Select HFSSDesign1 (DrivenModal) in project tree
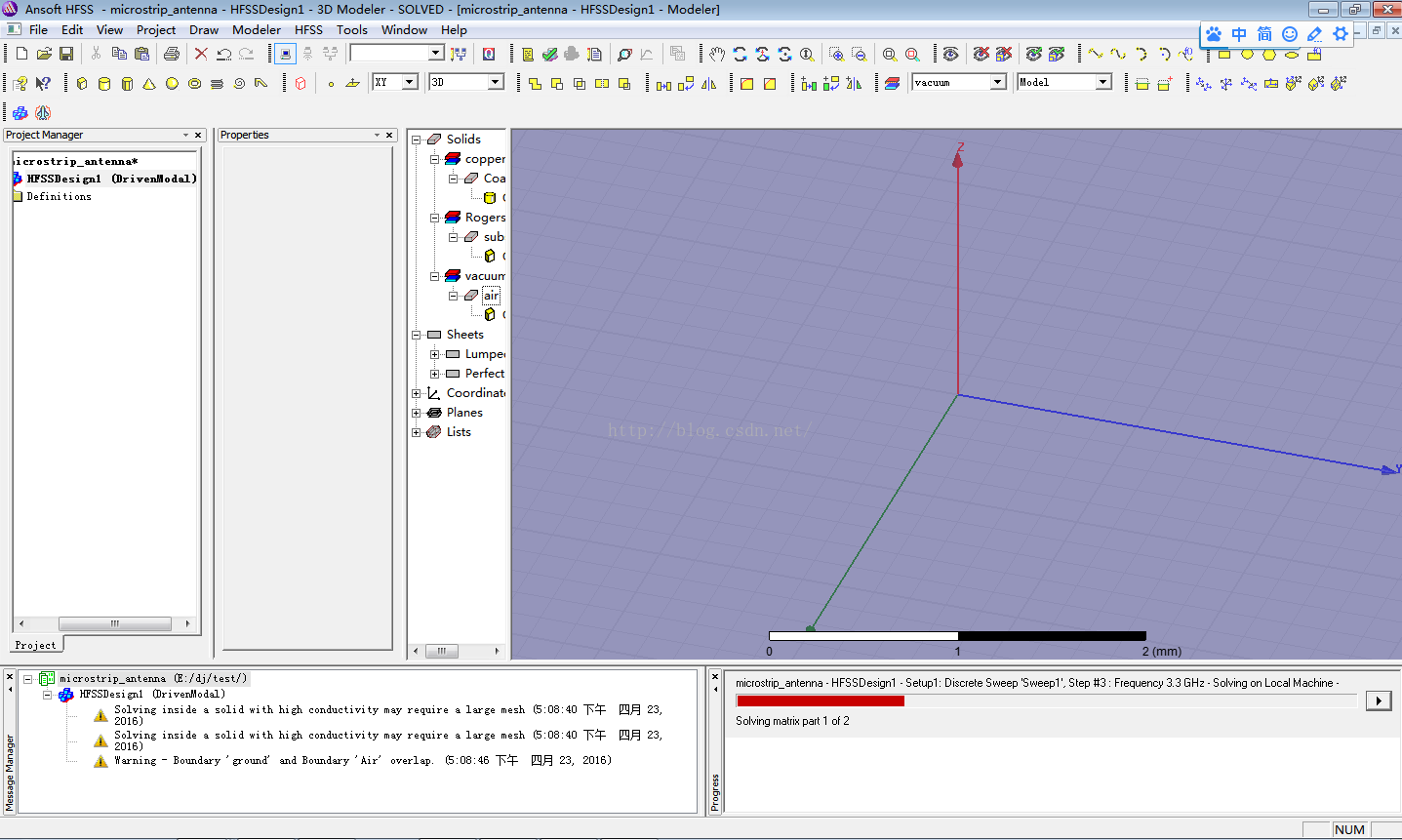 coord(111,179)
